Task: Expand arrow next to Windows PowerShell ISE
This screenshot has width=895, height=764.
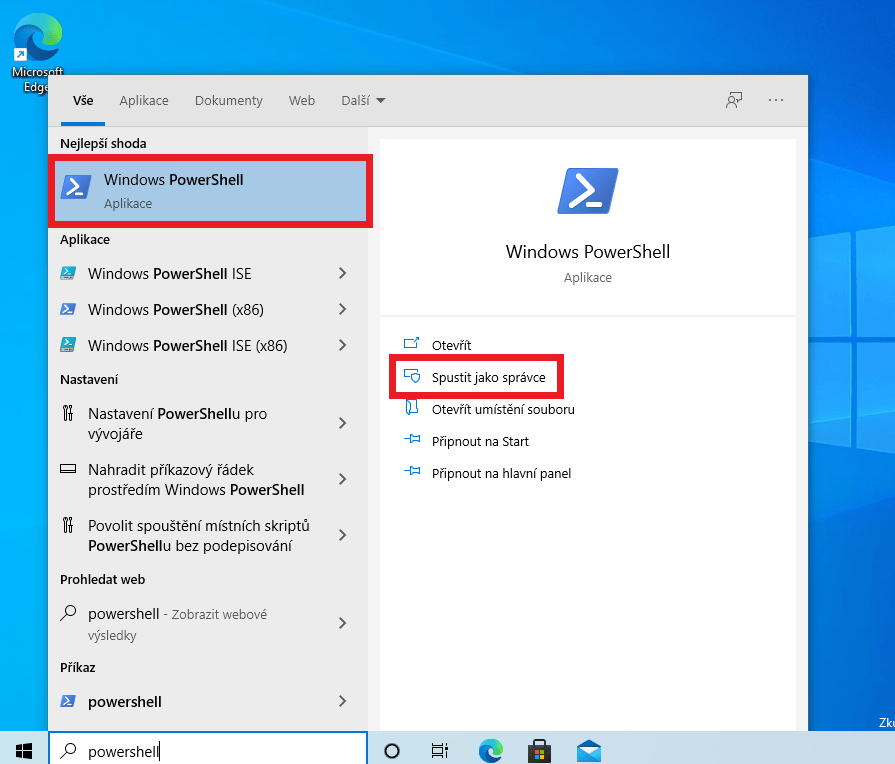Action: 342,274
